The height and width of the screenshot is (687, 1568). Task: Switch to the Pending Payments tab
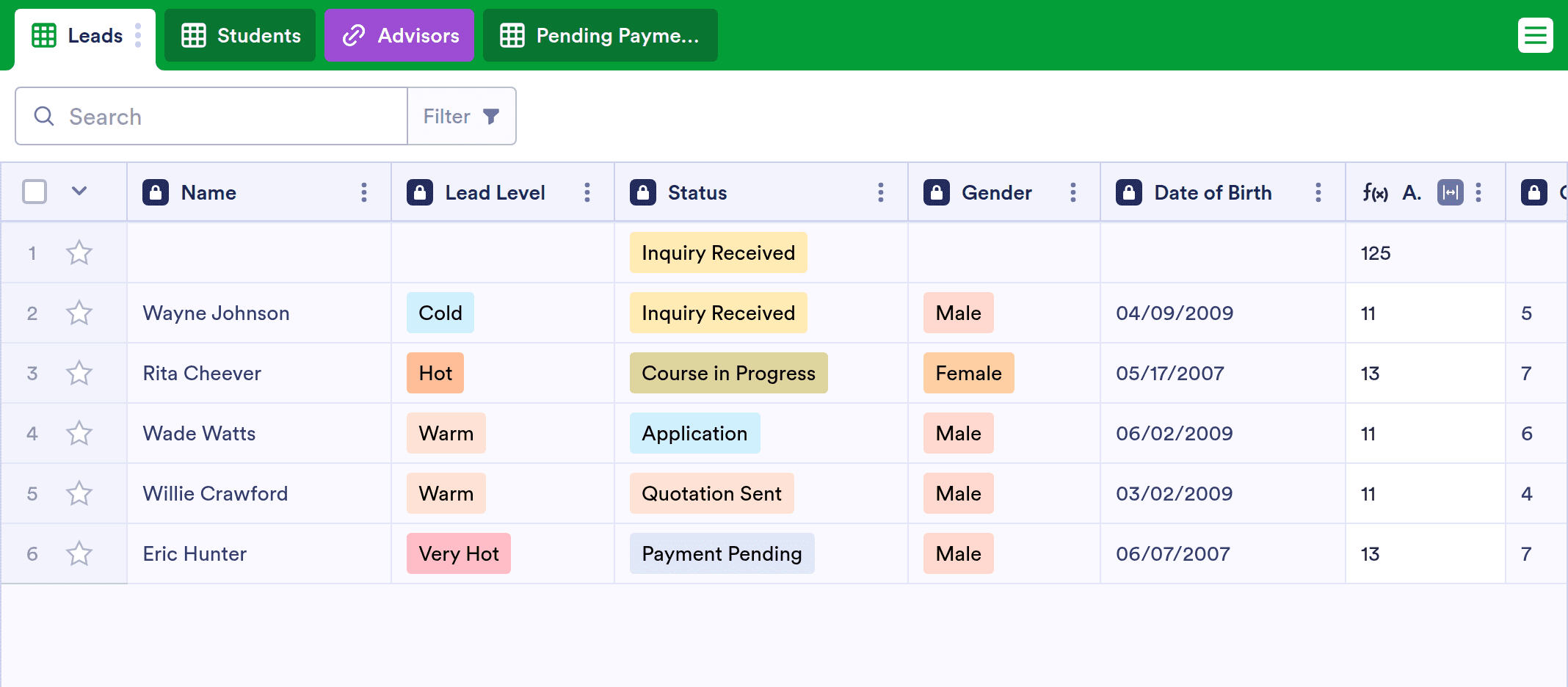[x=600, y=35]
